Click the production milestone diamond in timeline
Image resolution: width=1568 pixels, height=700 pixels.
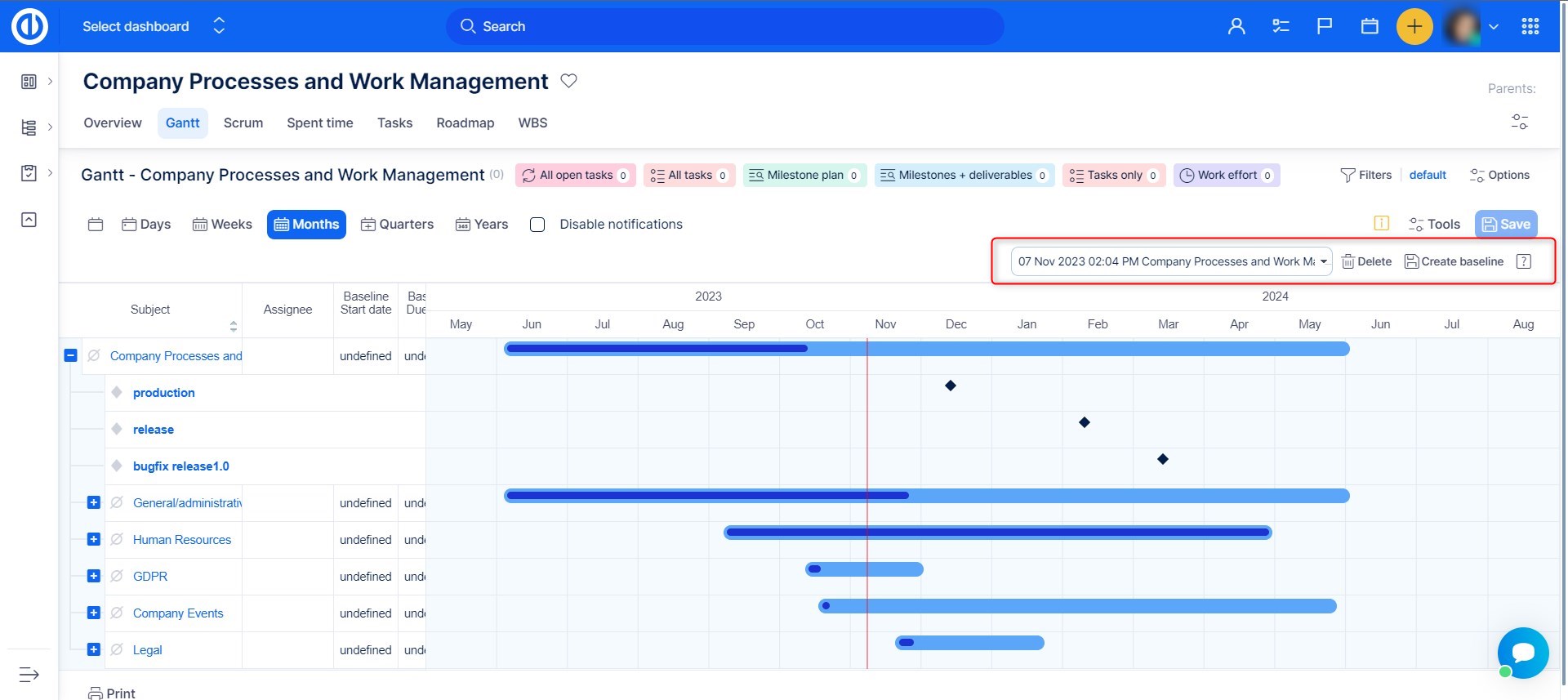(x=951, y=386)
